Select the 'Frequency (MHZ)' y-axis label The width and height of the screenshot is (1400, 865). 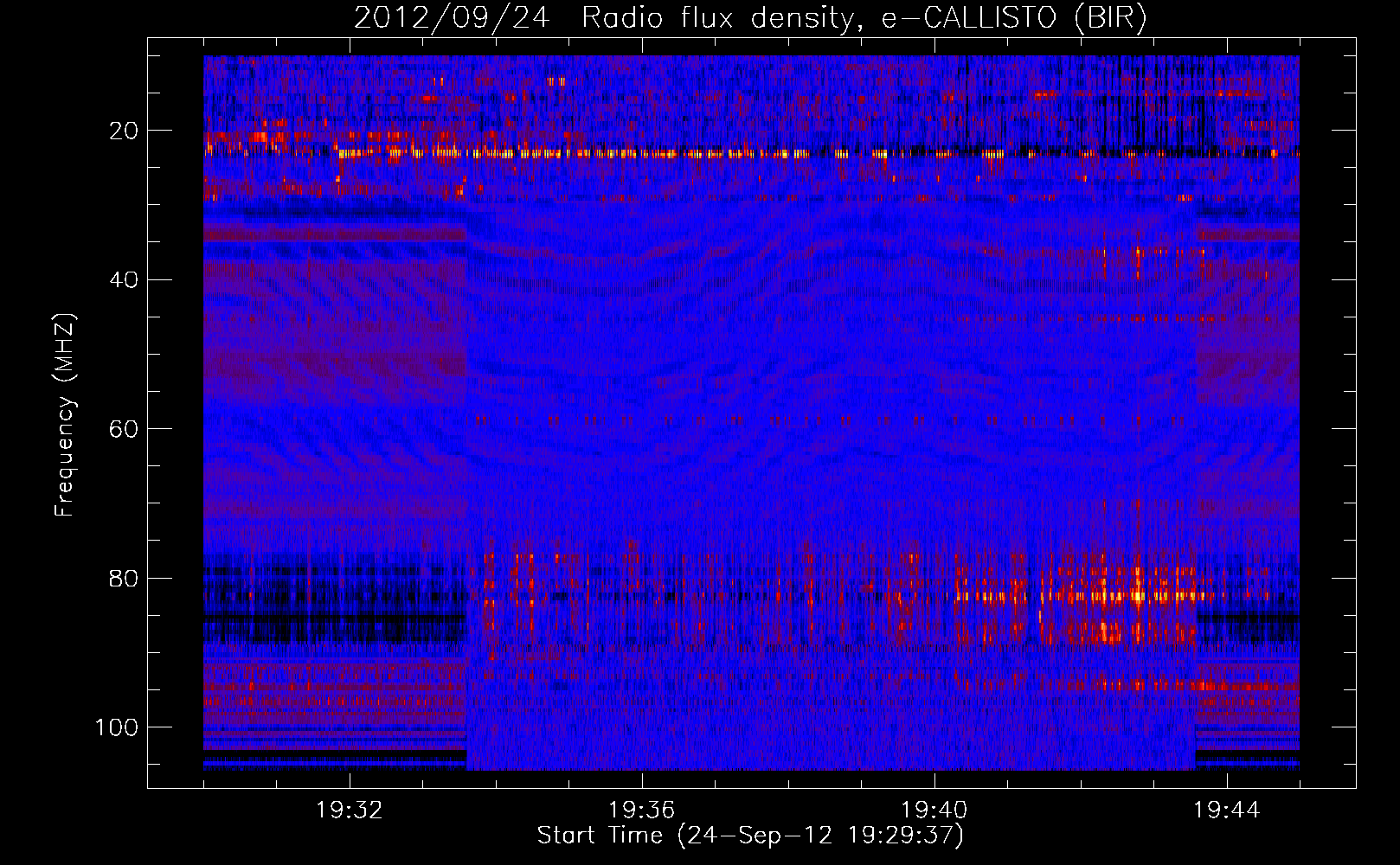point(65,414)
